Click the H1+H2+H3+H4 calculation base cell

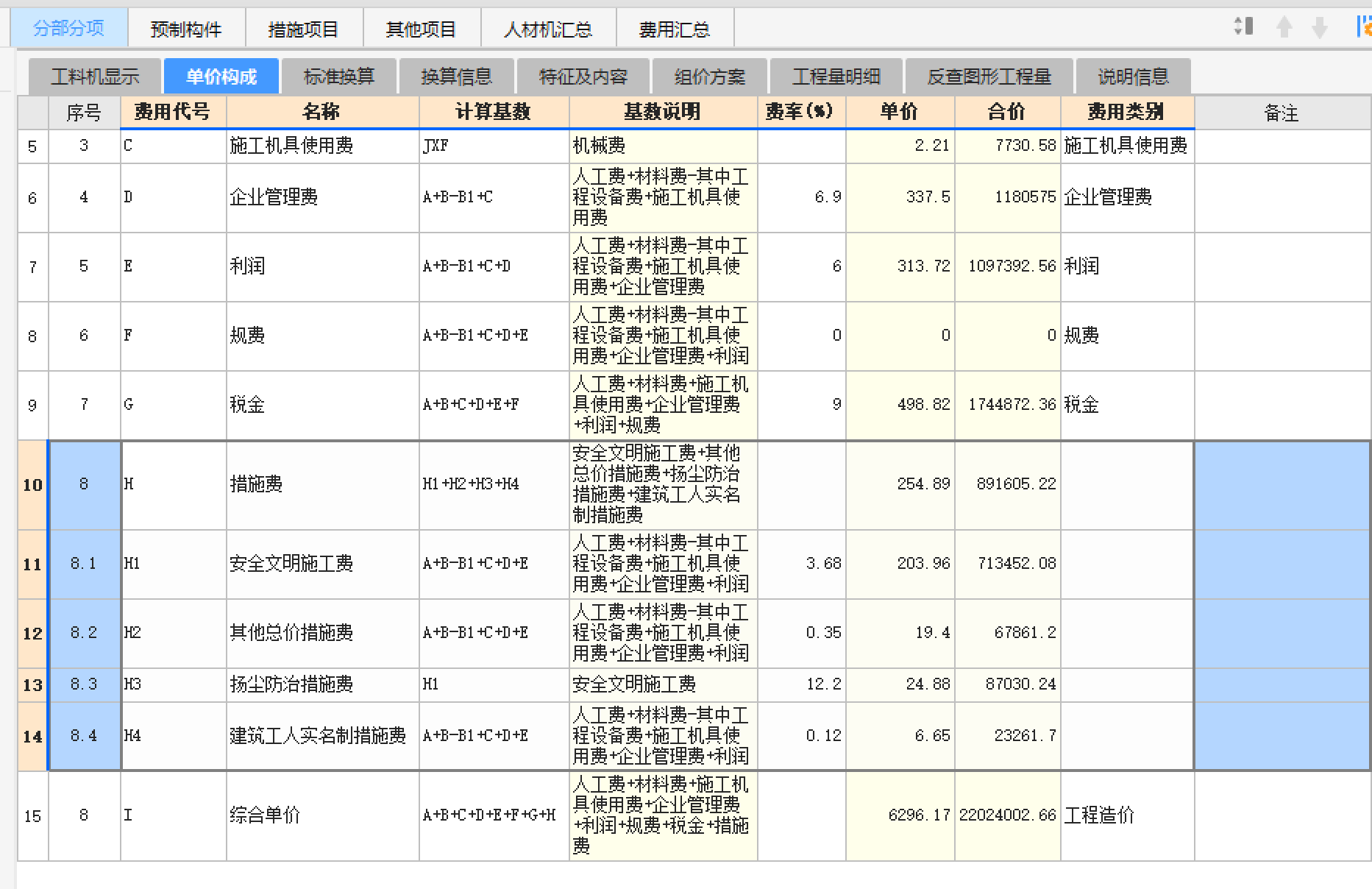coord(494,484)
